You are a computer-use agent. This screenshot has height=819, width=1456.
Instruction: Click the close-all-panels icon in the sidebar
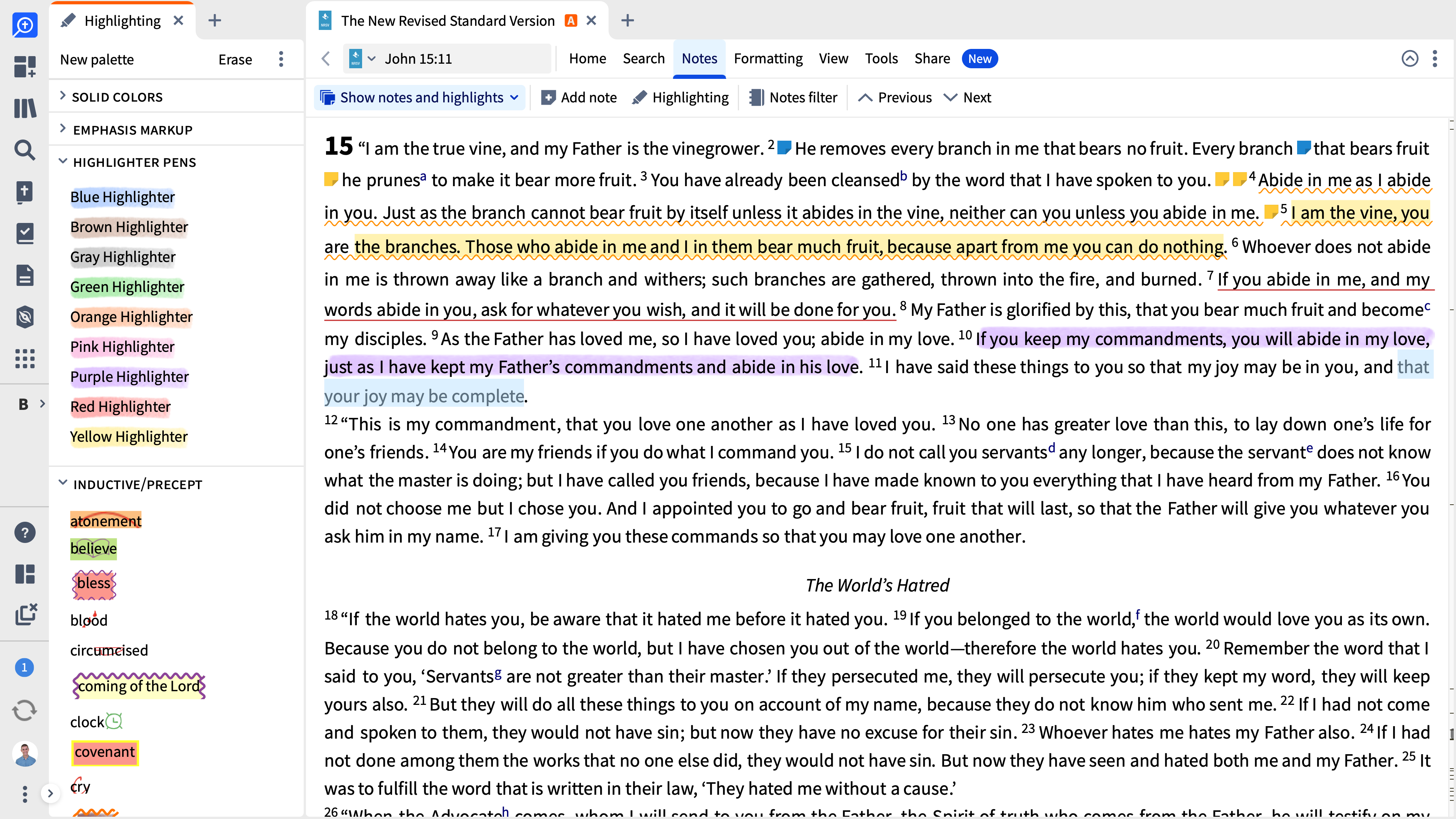25,614
